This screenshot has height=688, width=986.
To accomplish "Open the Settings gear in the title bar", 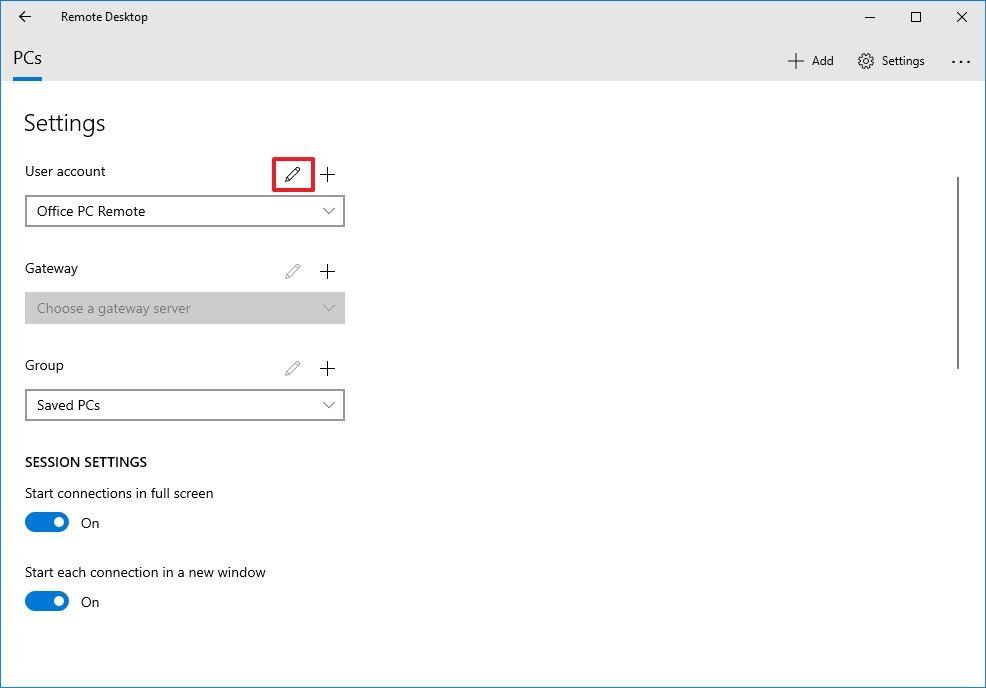I will 890,60.
